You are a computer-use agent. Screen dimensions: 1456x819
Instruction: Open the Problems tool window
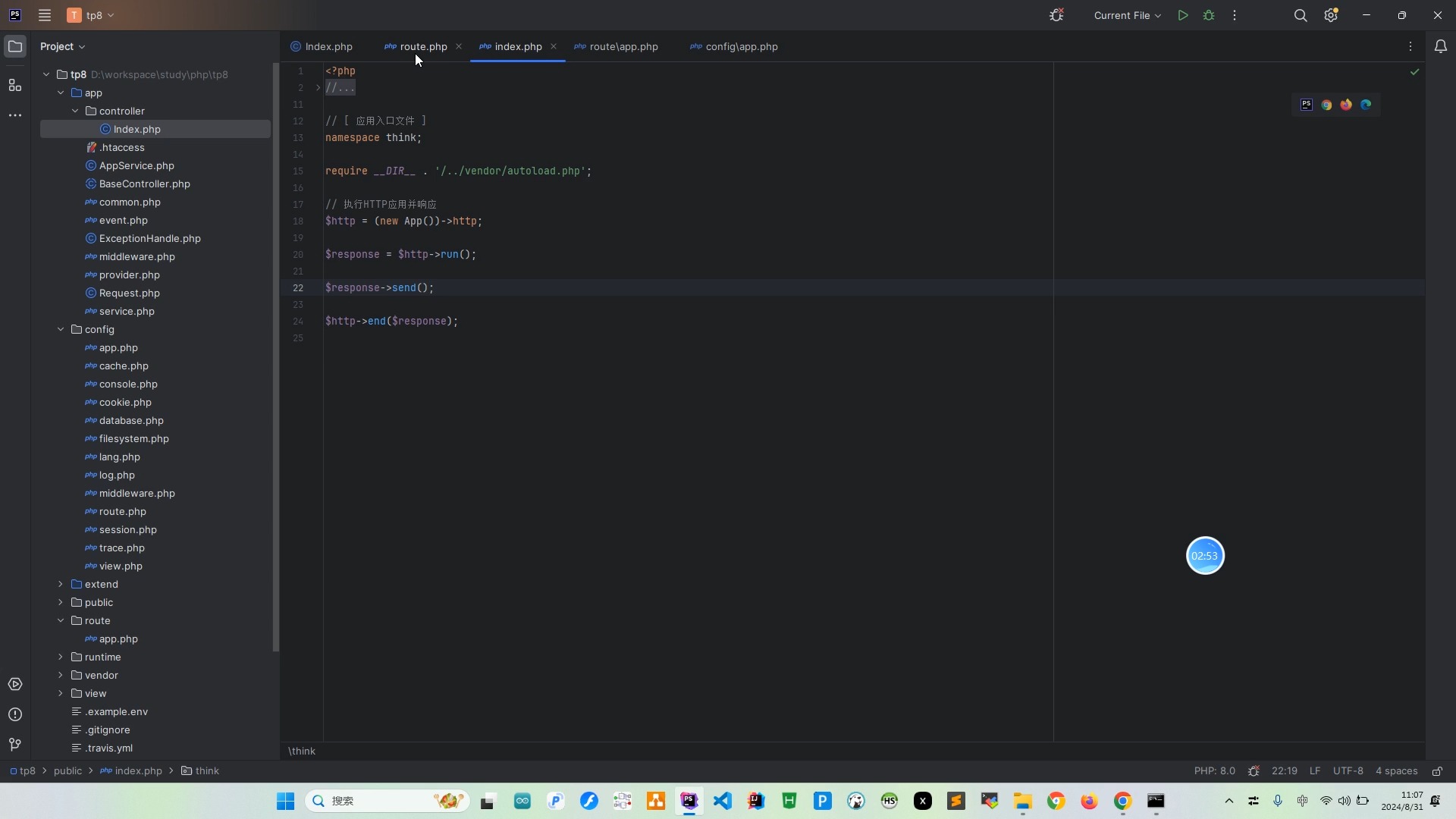click(15, 715)
